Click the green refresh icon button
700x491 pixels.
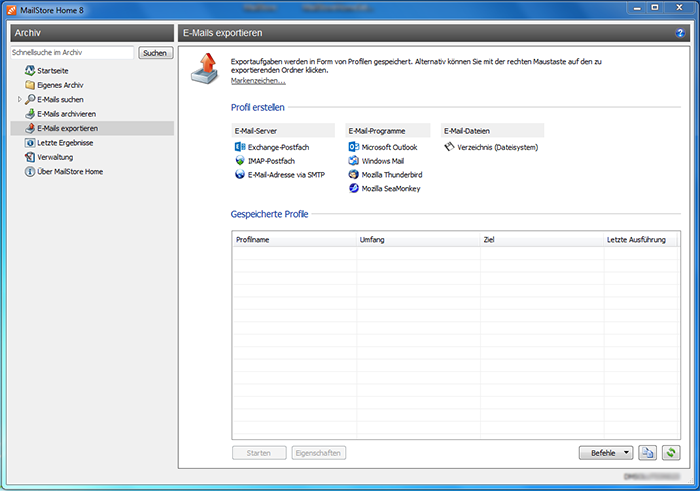[x=671, y=453]
